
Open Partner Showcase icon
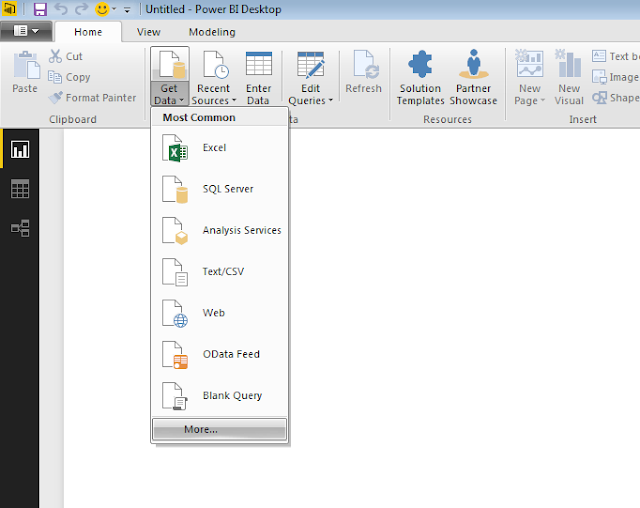tap(473, 64)
